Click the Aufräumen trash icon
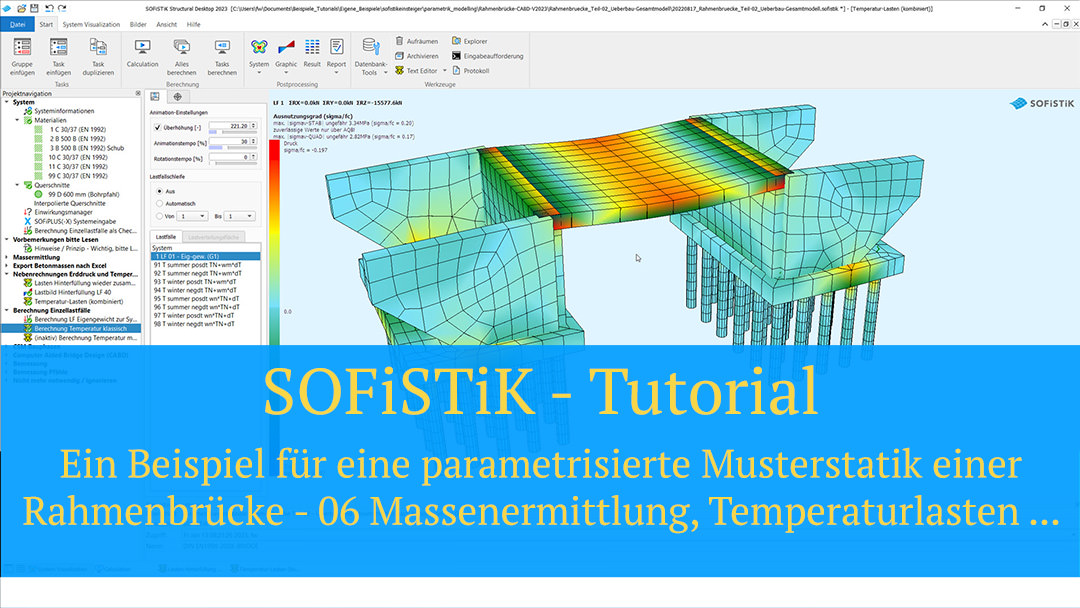The image size is (1080, 608). click(x=399, y=41)
